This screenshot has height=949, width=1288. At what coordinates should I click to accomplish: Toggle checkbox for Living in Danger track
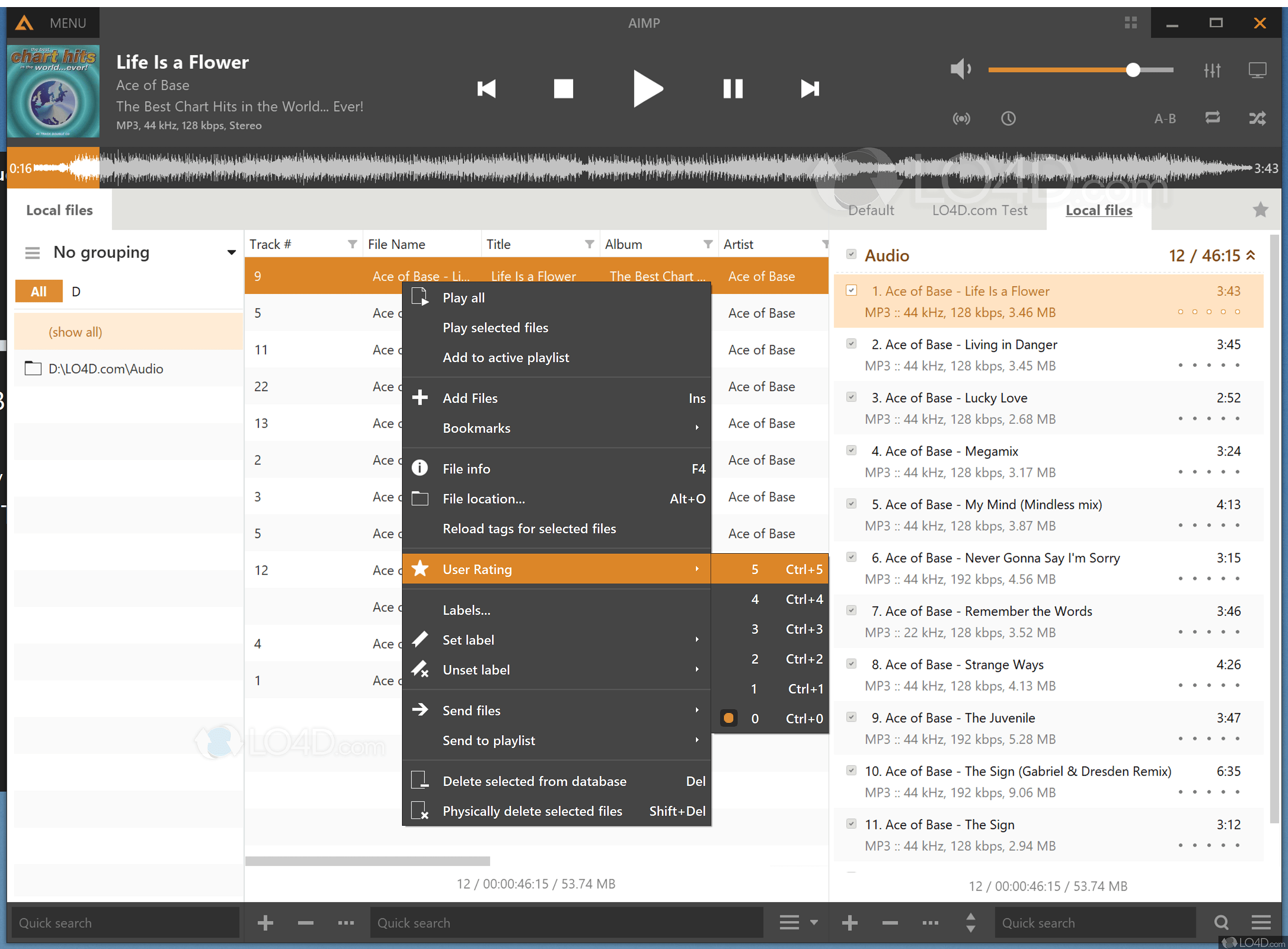pos(851,344)
